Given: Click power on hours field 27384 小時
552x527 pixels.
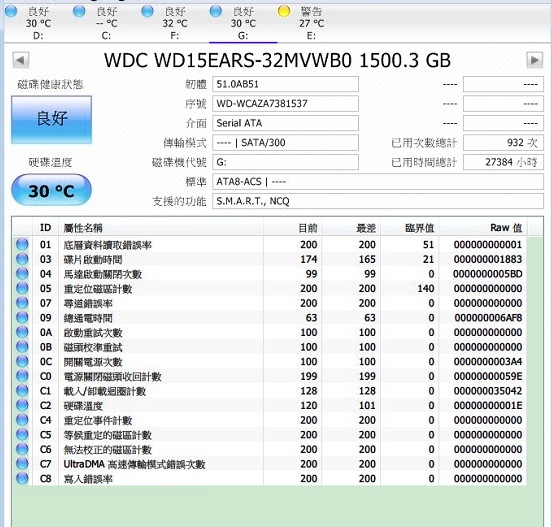Looking at the screenshot, I should 503,162.
